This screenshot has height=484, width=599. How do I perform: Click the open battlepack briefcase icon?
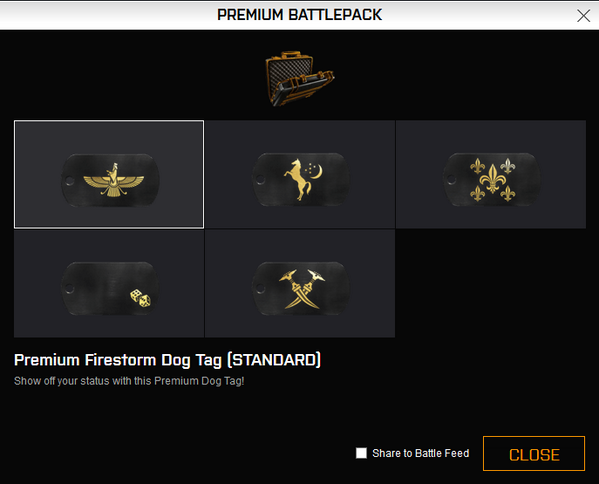300,78
